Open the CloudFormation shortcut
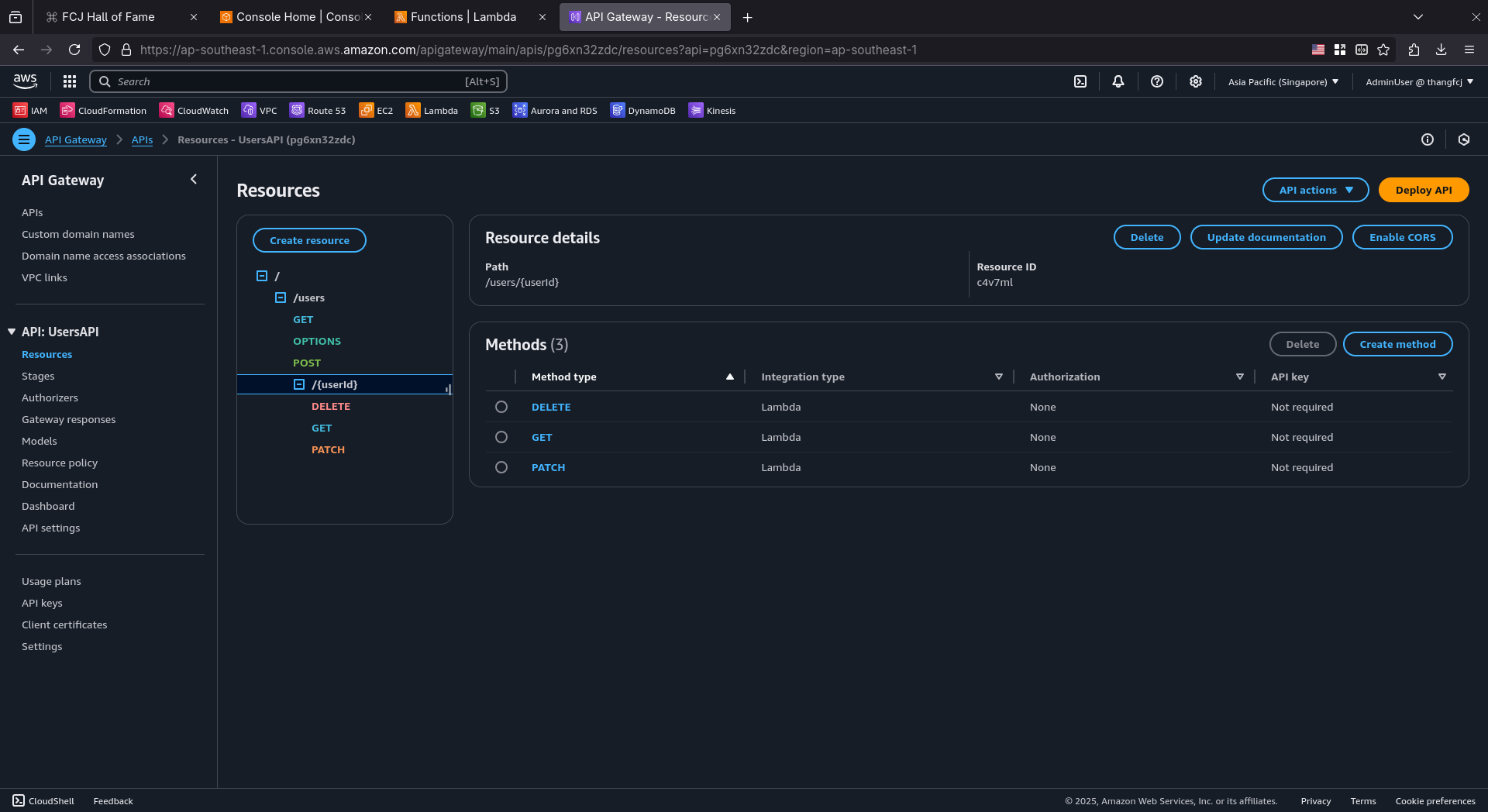Viewport: 1488px width, 812px height. point(104,111)
